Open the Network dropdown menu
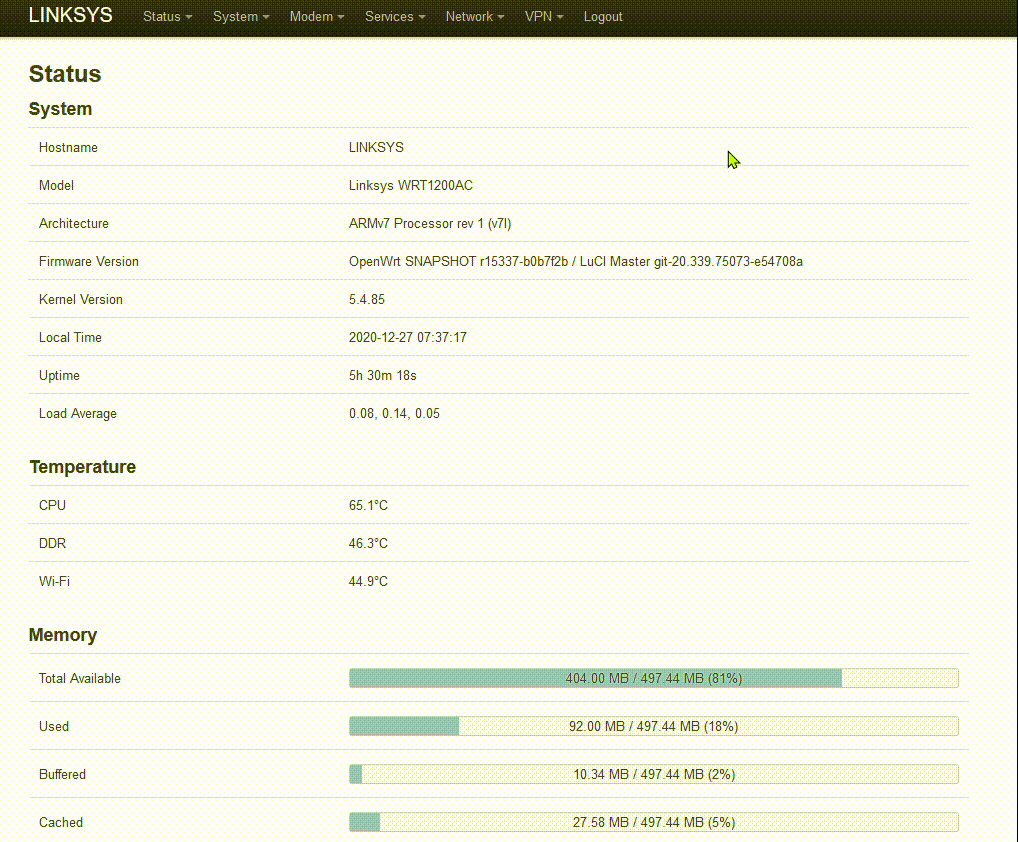This screenshot has width=1018, height=842. pyautogui.click(x=475, y=17)
